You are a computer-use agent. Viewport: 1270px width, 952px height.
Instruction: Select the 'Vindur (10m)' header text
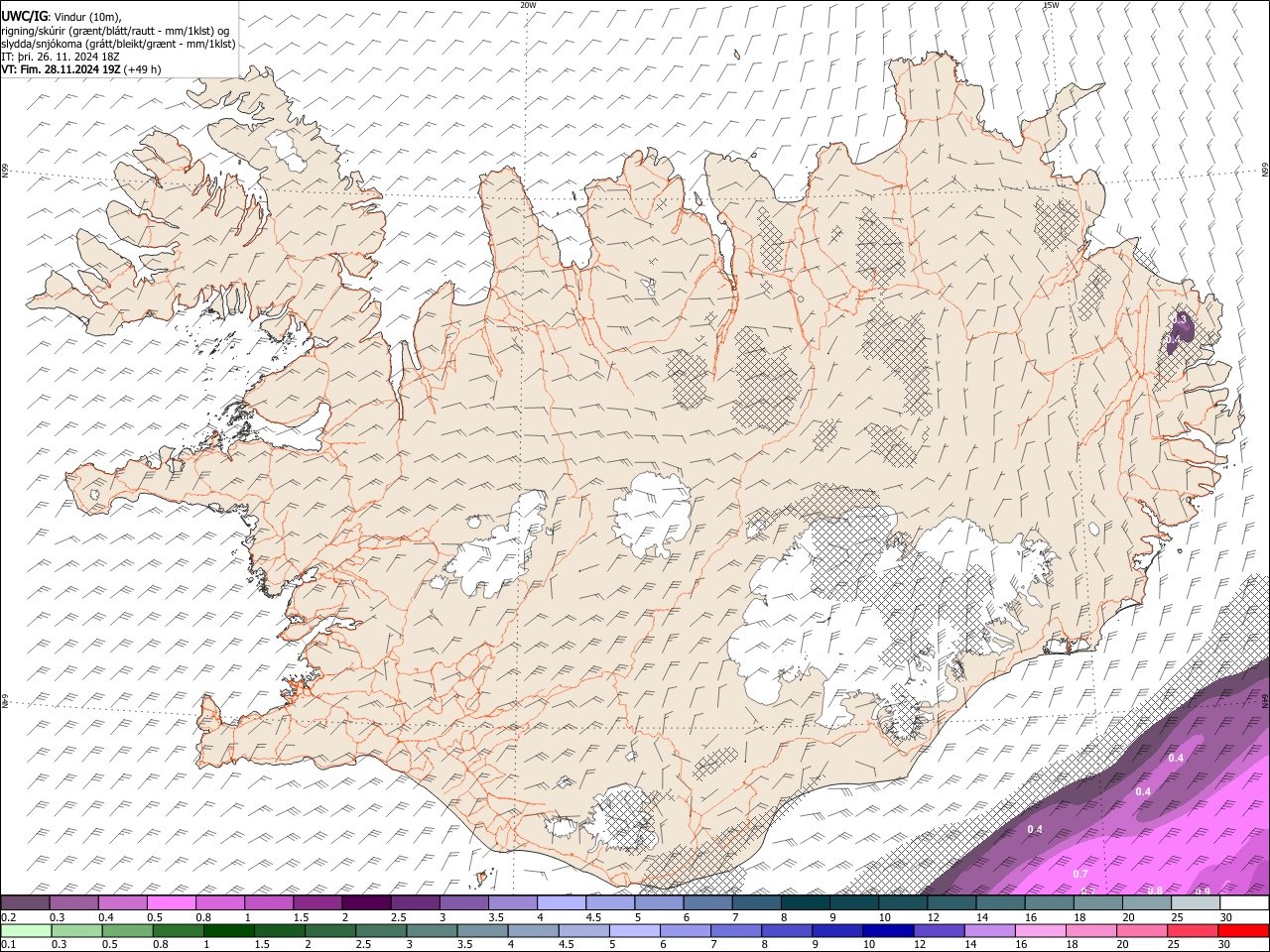point(87,17)
